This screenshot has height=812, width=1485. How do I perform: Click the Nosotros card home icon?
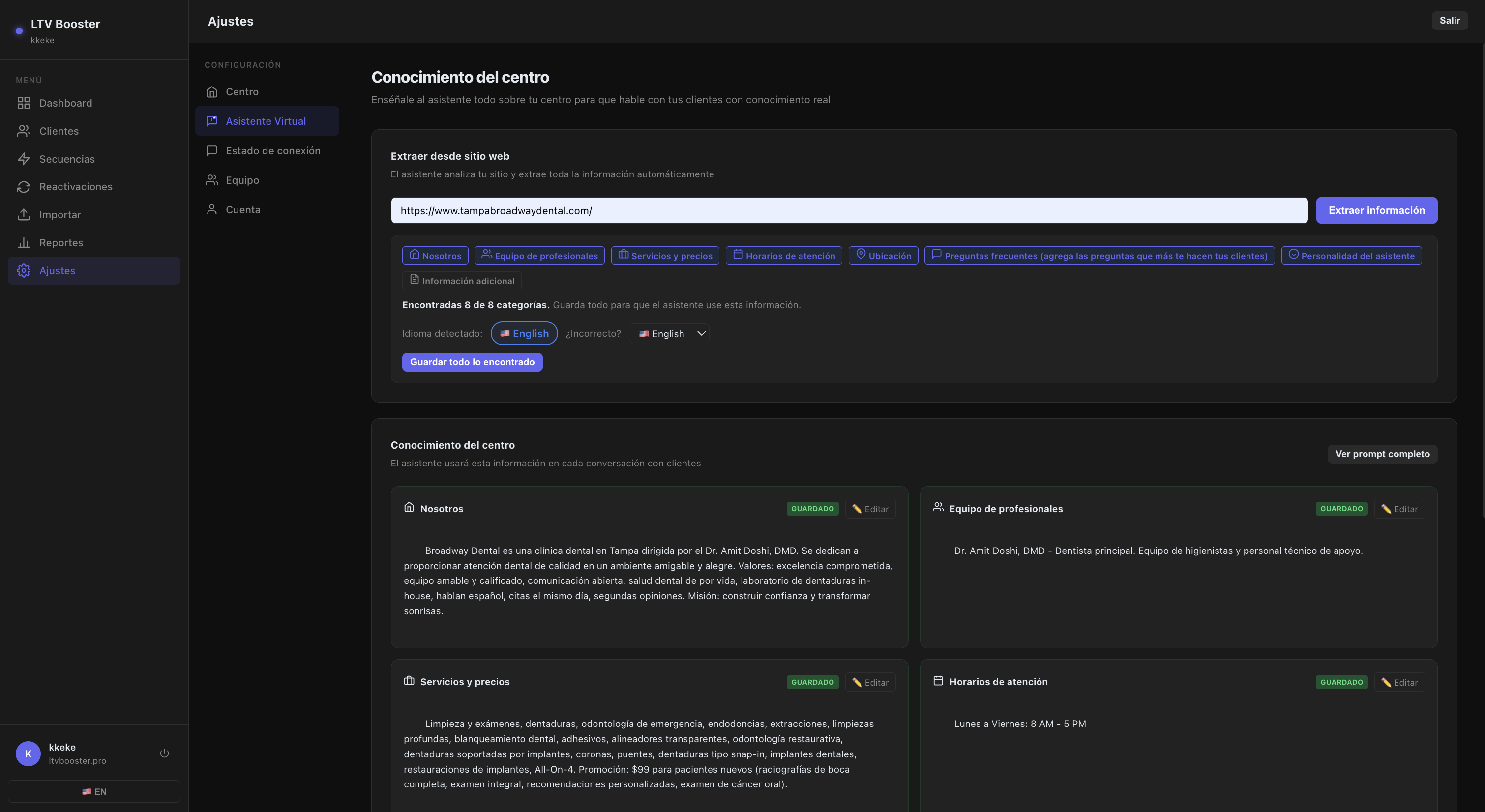(409, 507)
